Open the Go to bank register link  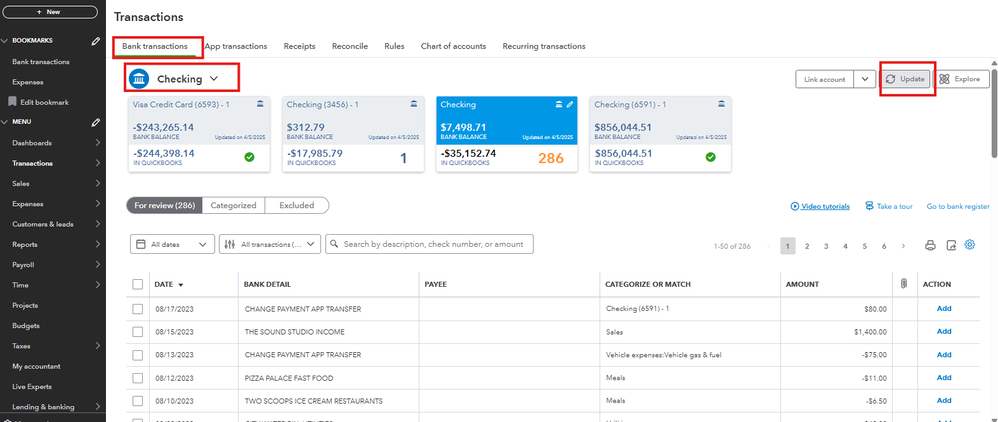[x=959, y=206]
